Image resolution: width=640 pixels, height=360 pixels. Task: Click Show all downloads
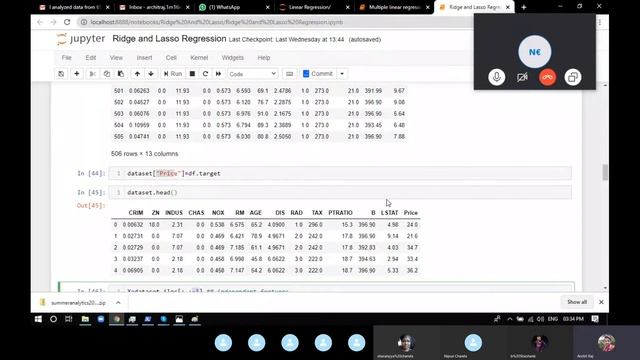pyautogui.click(x=577, y=302)
